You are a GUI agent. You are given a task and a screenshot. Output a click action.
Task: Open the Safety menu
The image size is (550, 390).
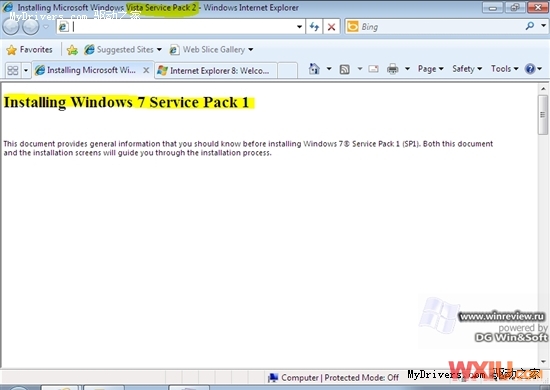pos(467,69)
